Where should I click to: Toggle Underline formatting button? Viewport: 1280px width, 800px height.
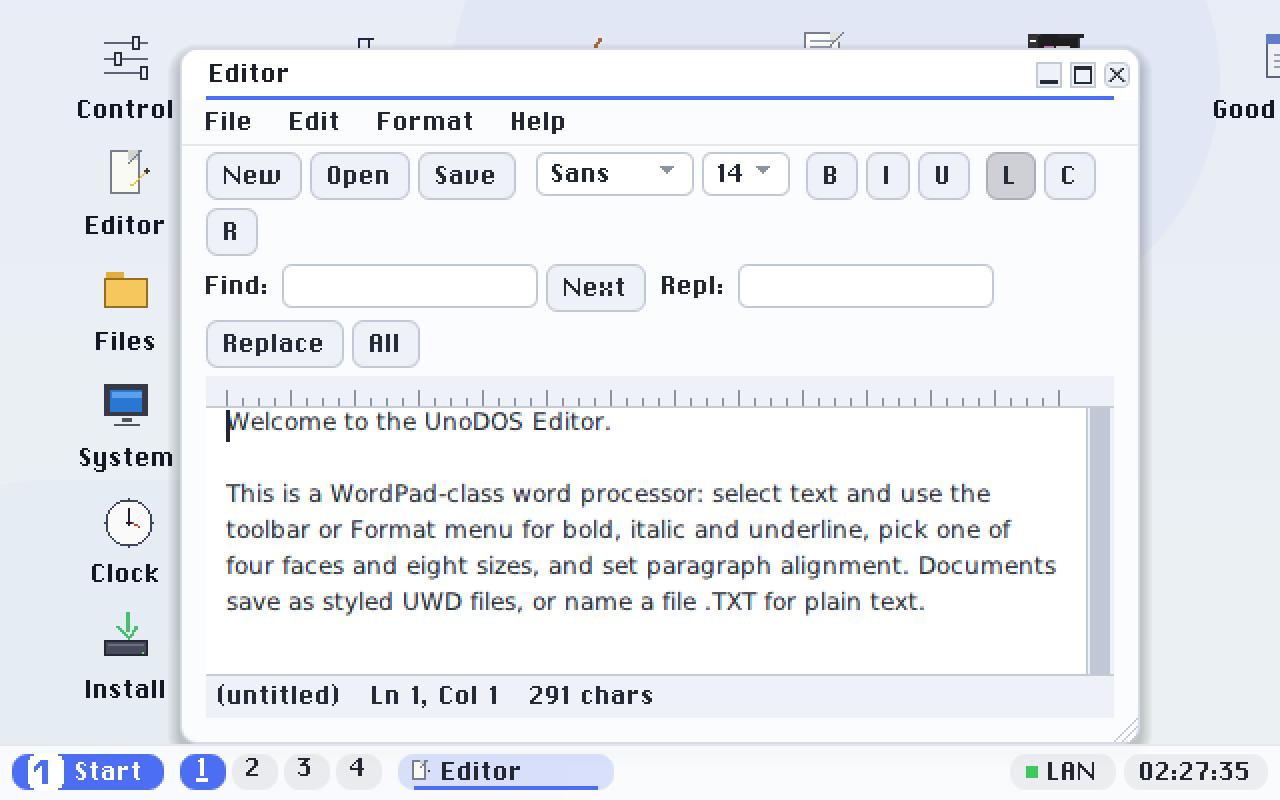(x=943, y=176)
